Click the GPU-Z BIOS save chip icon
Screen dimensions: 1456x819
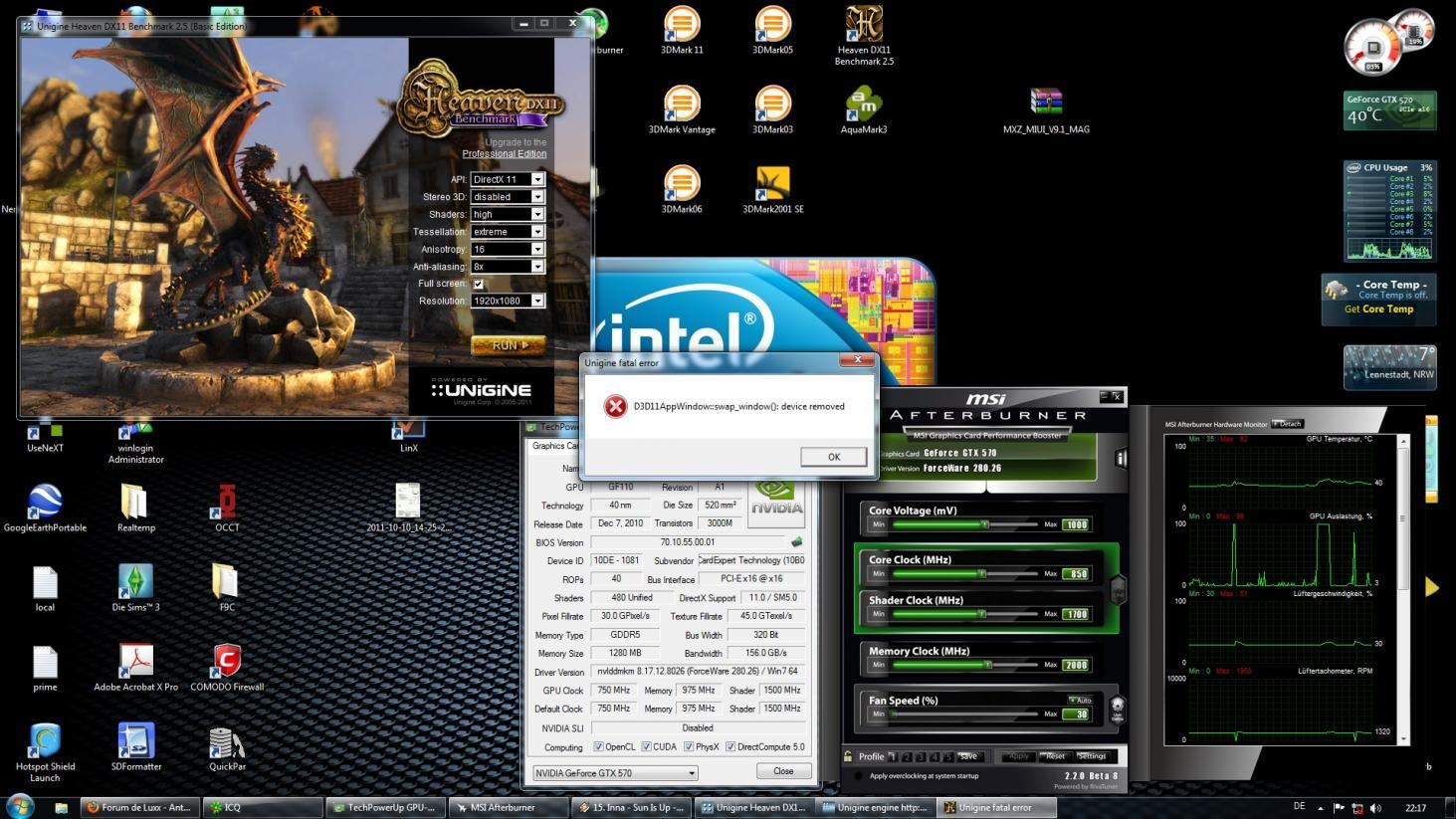click(x=796, y=542)
